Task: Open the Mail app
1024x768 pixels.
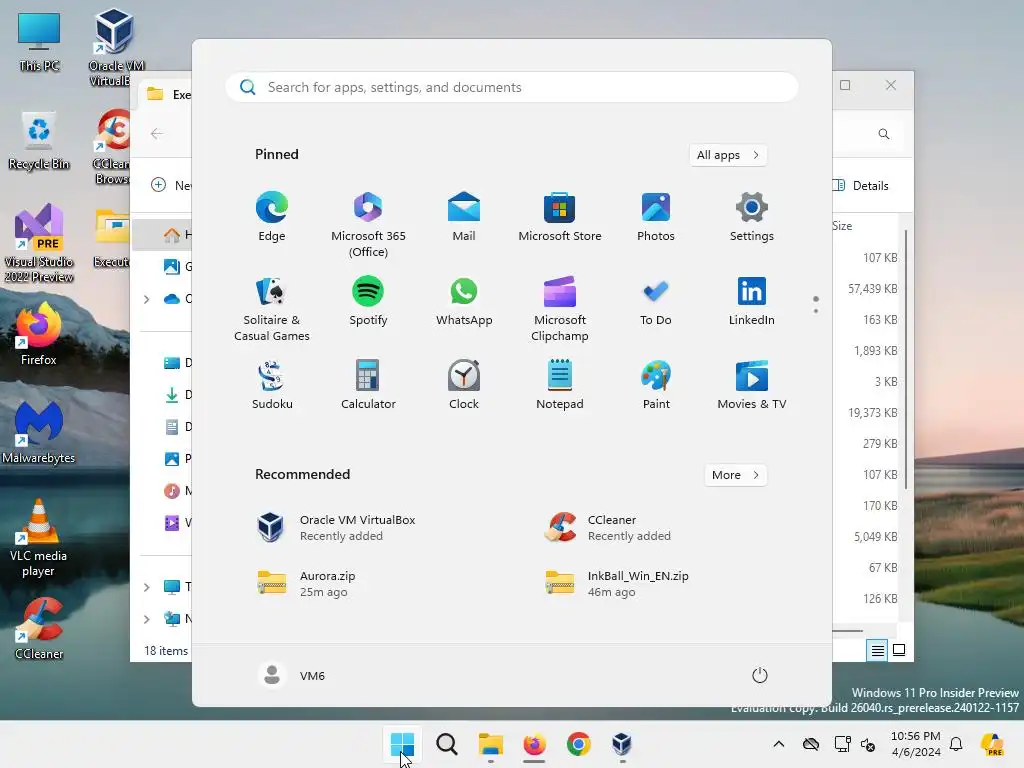Action: tap(464, 217)
